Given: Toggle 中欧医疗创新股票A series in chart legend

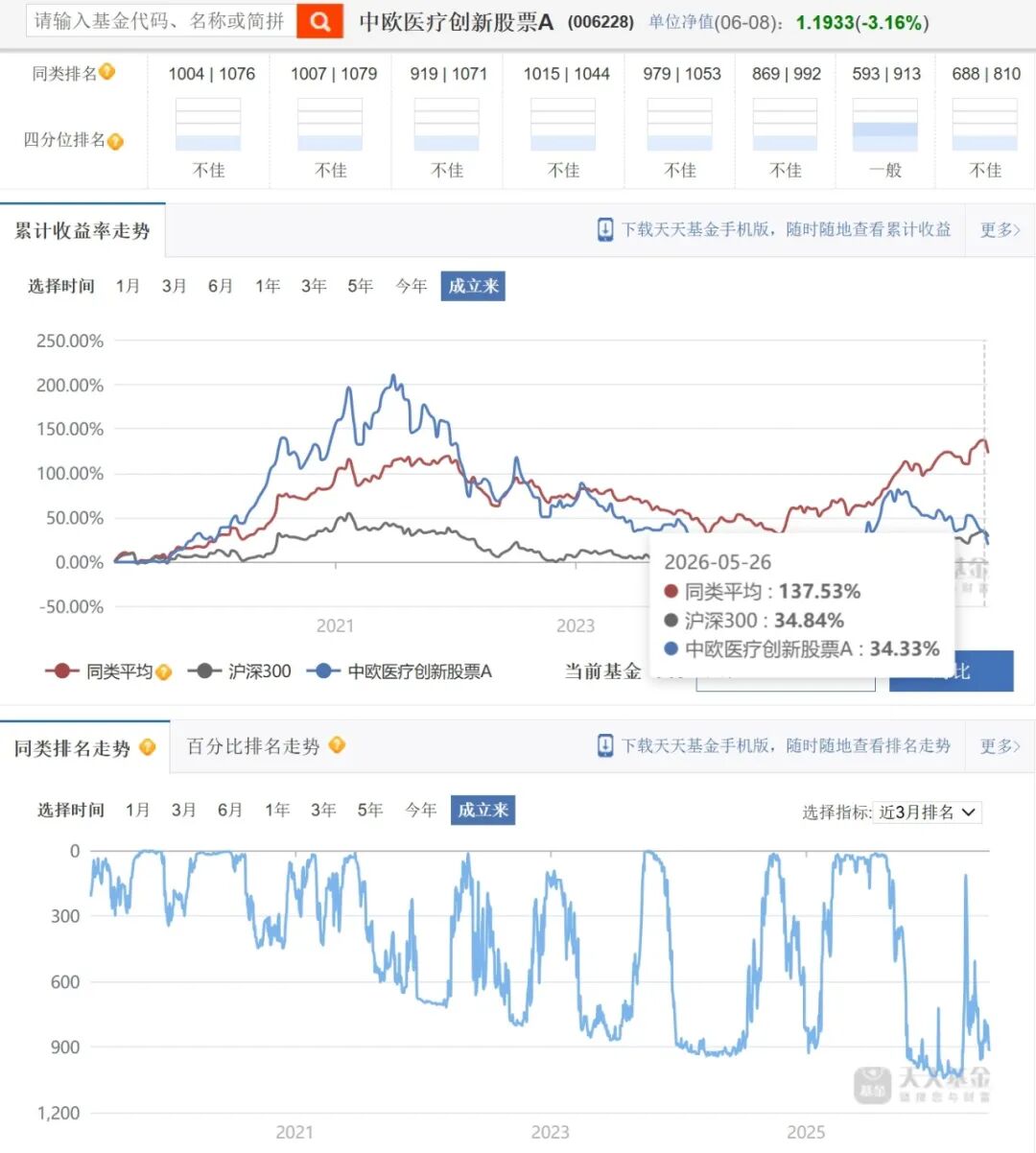Looking at the screenshot, I should click(x=399, y=671).
